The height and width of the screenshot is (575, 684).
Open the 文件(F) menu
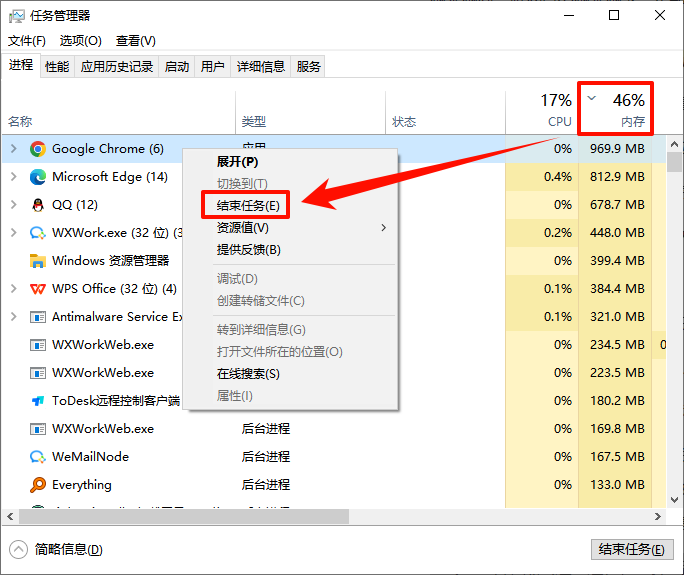pos(27,41)
